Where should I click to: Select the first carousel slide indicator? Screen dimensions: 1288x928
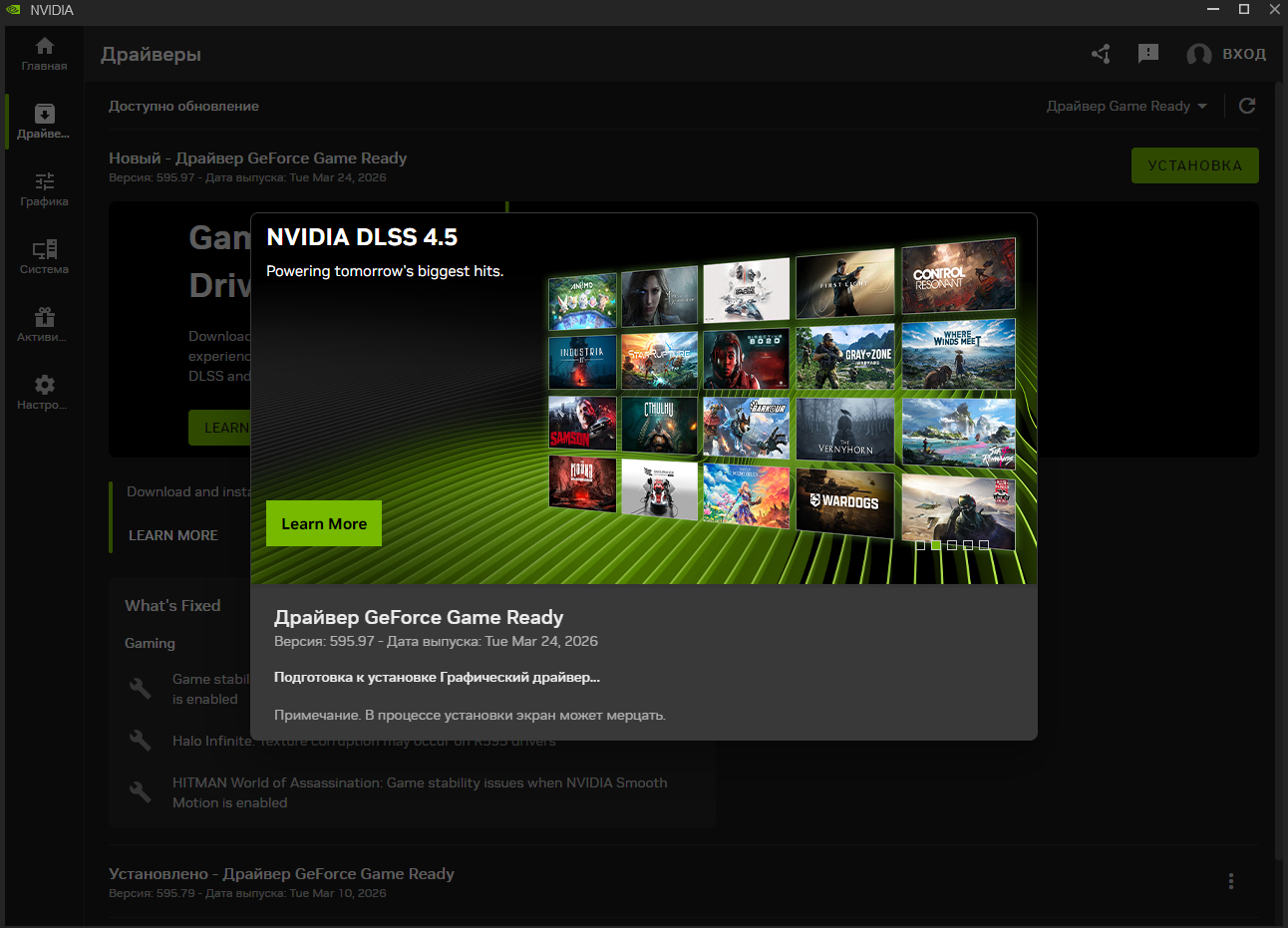coord(920,545)
